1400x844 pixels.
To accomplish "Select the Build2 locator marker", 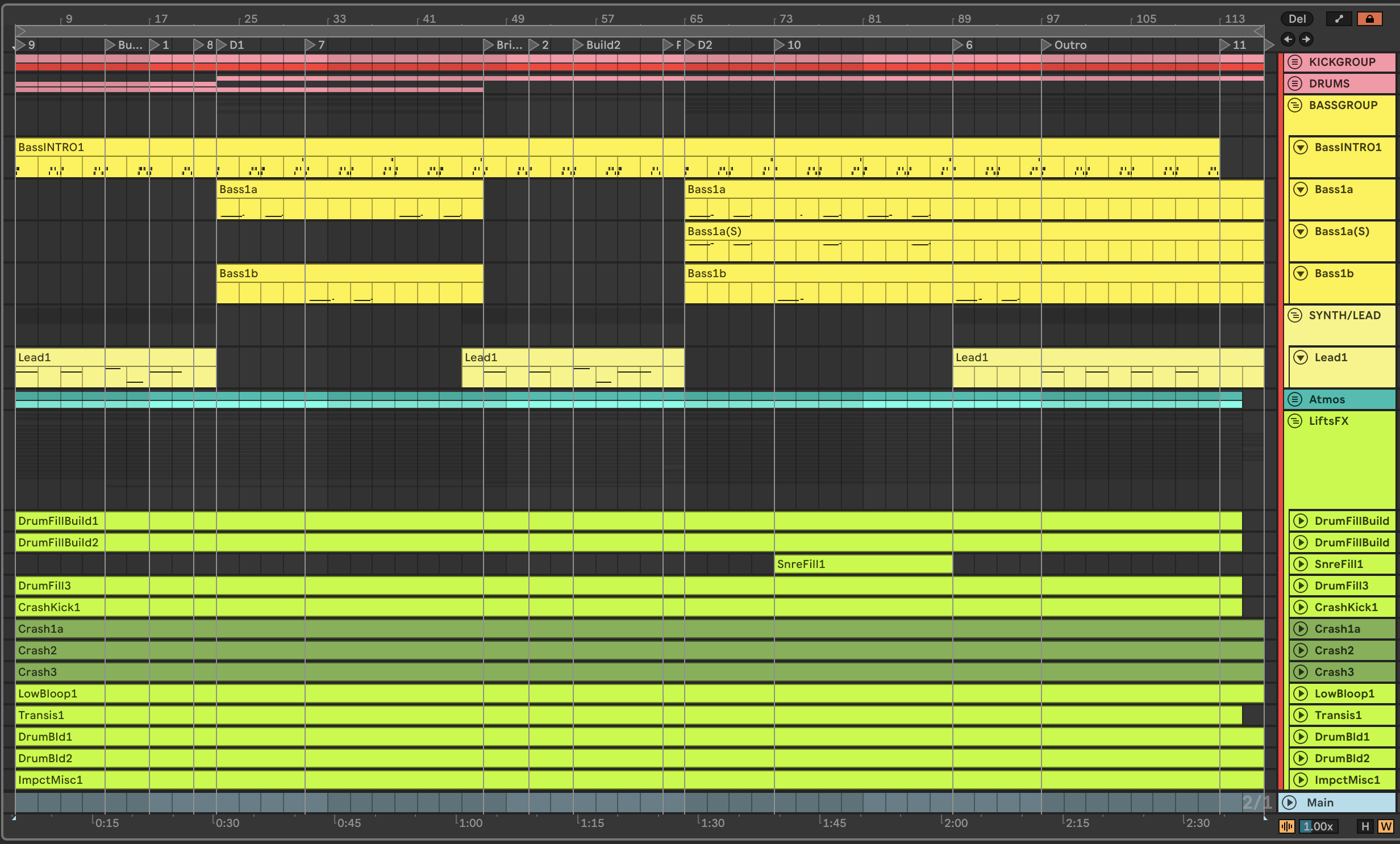I will tap(578, 45).
